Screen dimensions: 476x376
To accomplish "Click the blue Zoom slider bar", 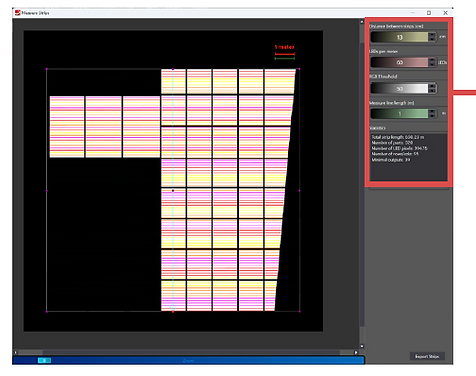I will [x=188, y=360].
